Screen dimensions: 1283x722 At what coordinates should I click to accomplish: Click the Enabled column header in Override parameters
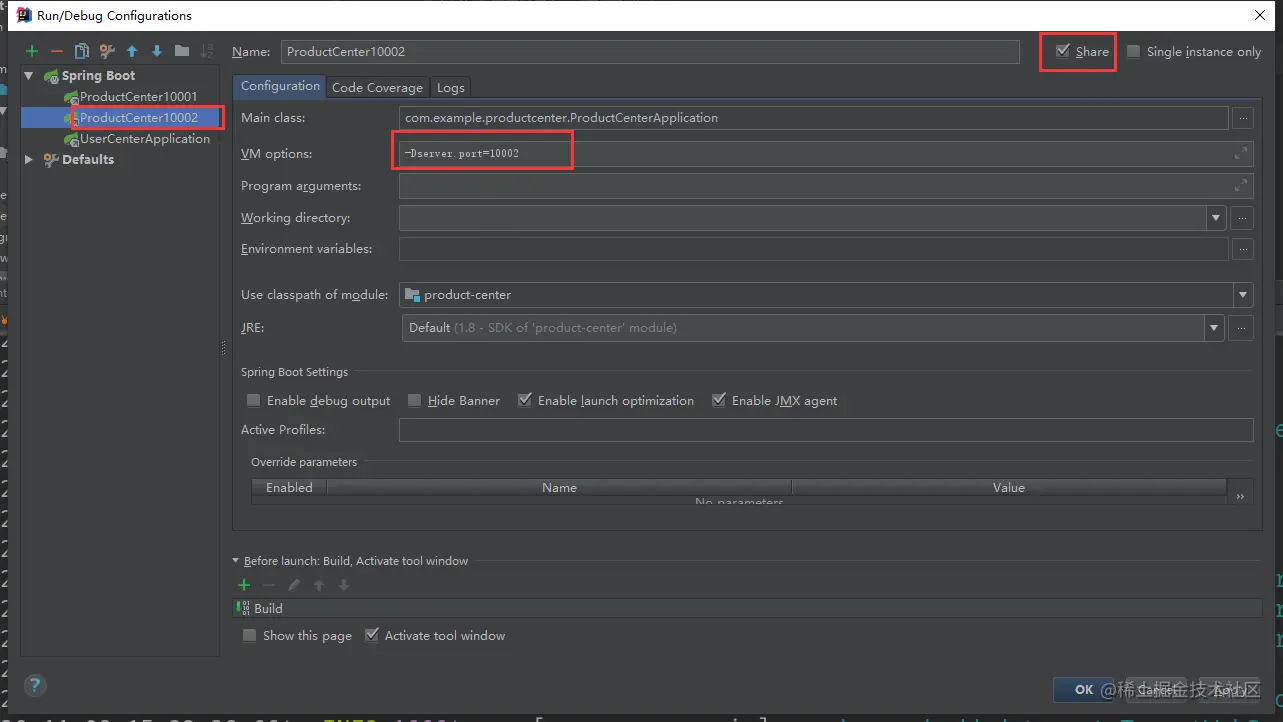tap(289, 488)
